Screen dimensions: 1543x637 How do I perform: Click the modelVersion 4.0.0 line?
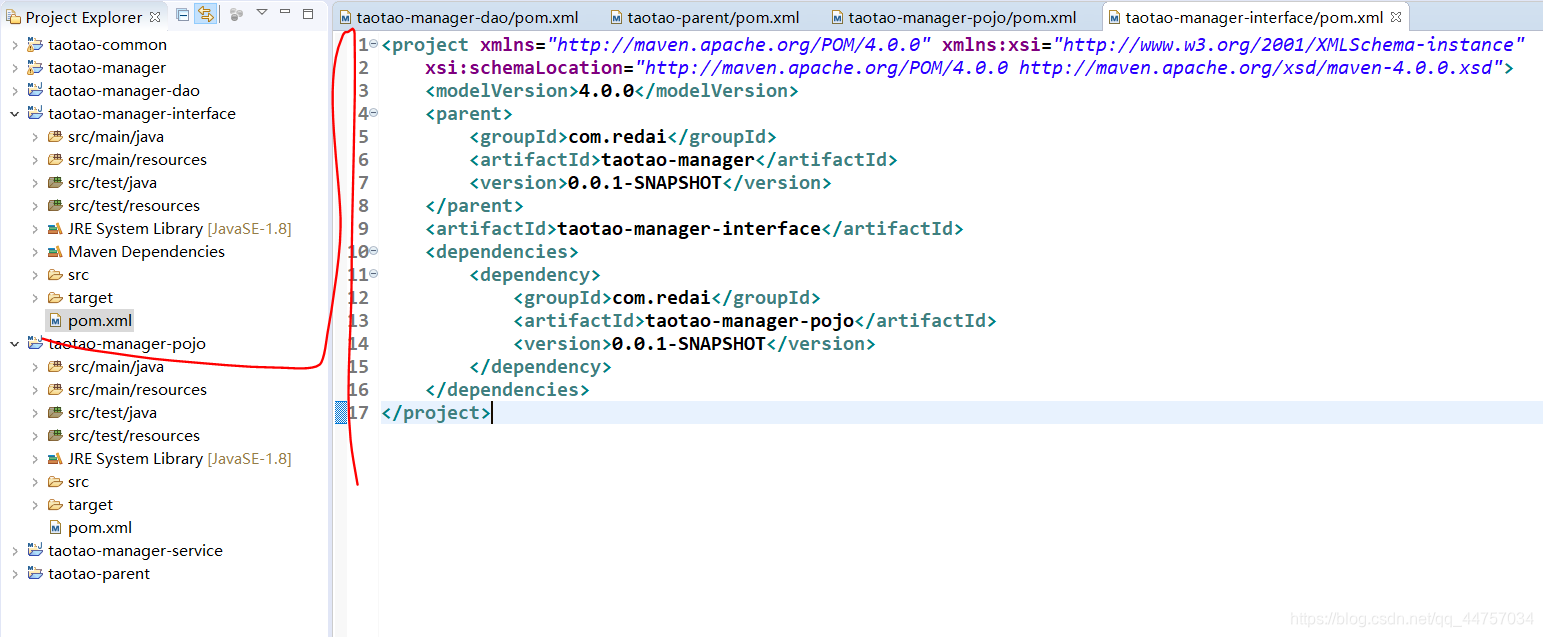click(x=612, y=91)
